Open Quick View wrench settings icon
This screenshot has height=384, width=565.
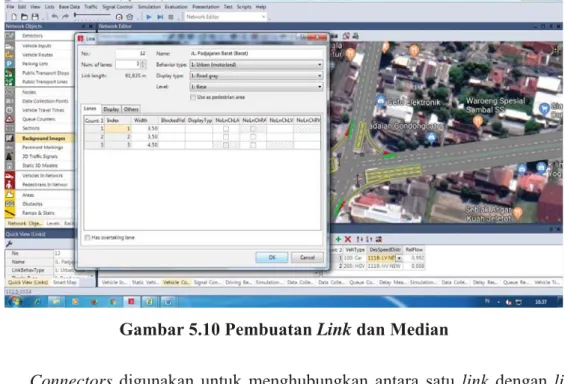pos(9,244)
